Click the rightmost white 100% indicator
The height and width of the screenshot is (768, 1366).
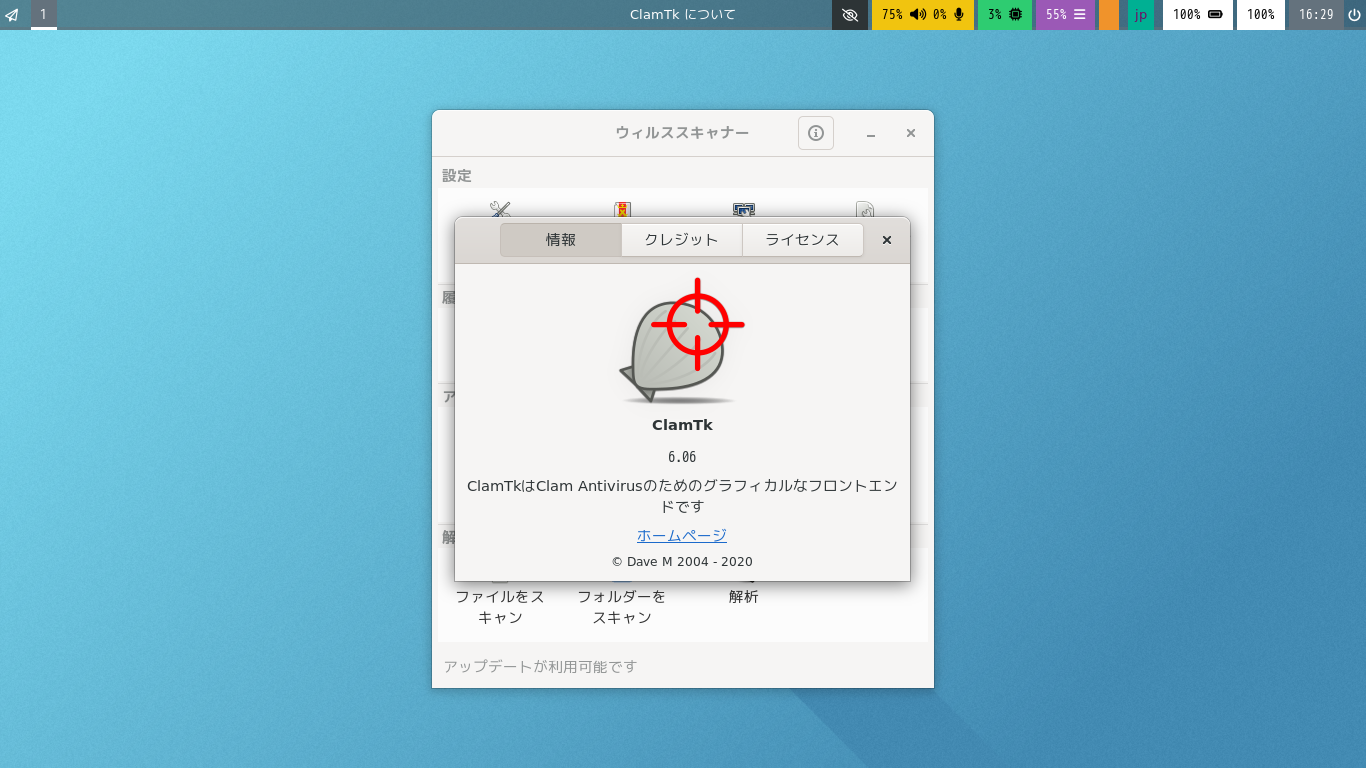coord(1261,15)
